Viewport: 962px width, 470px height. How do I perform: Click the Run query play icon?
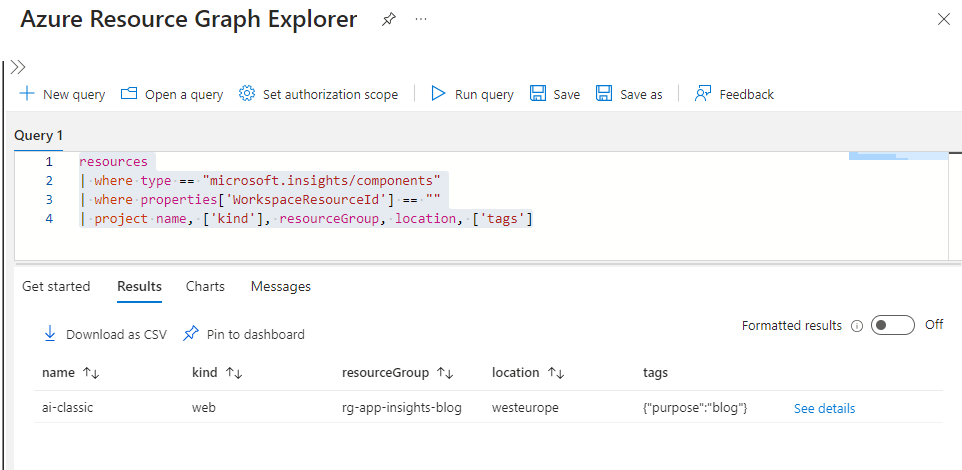438,94
